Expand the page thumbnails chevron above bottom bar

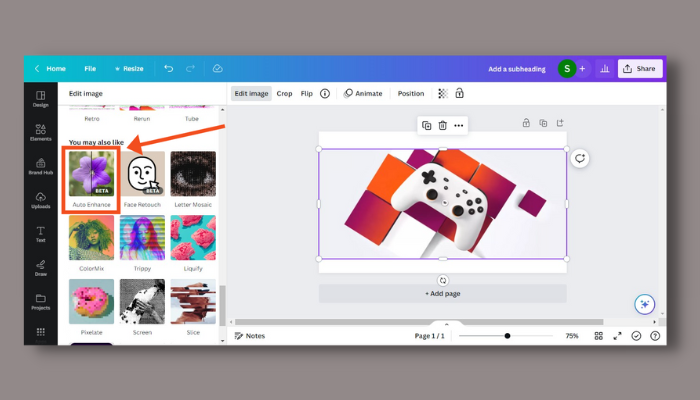tap(446, 325)
